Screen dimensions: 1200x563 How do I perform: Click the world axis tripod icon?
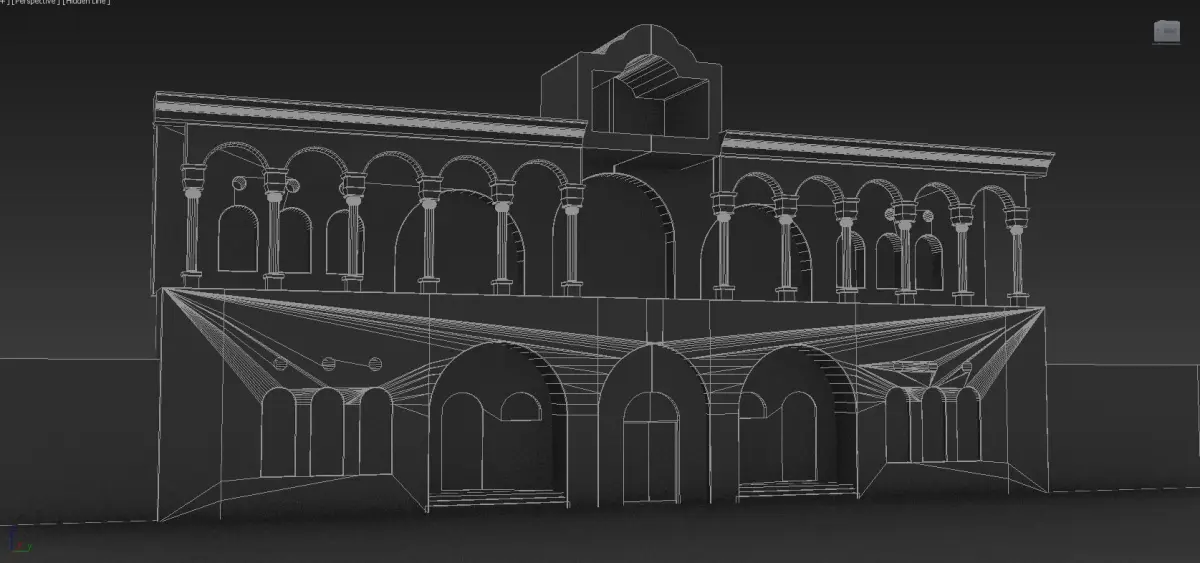15,541
